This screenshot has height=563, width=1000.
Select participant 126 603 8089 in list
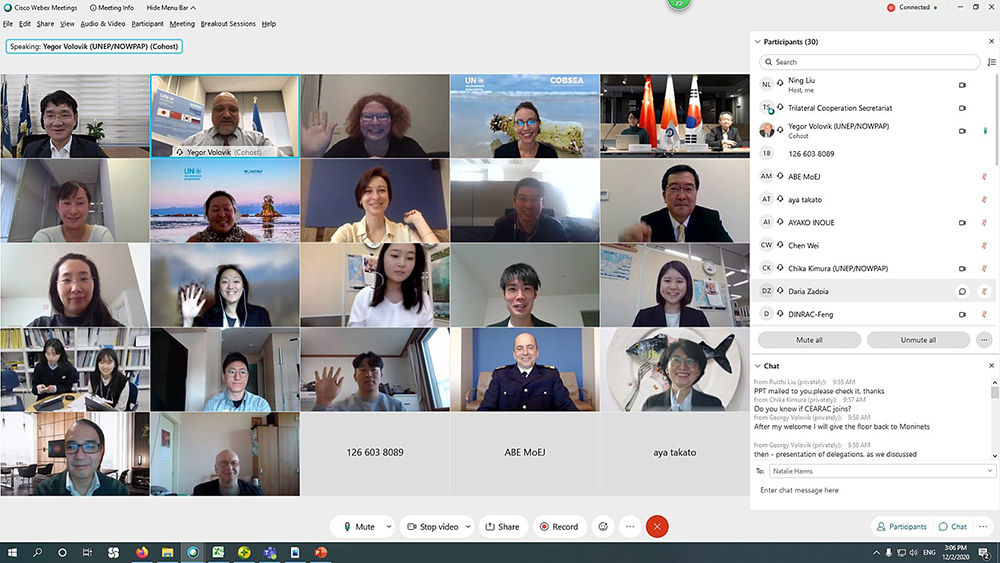pyautogui.click(x=872, y=154)
